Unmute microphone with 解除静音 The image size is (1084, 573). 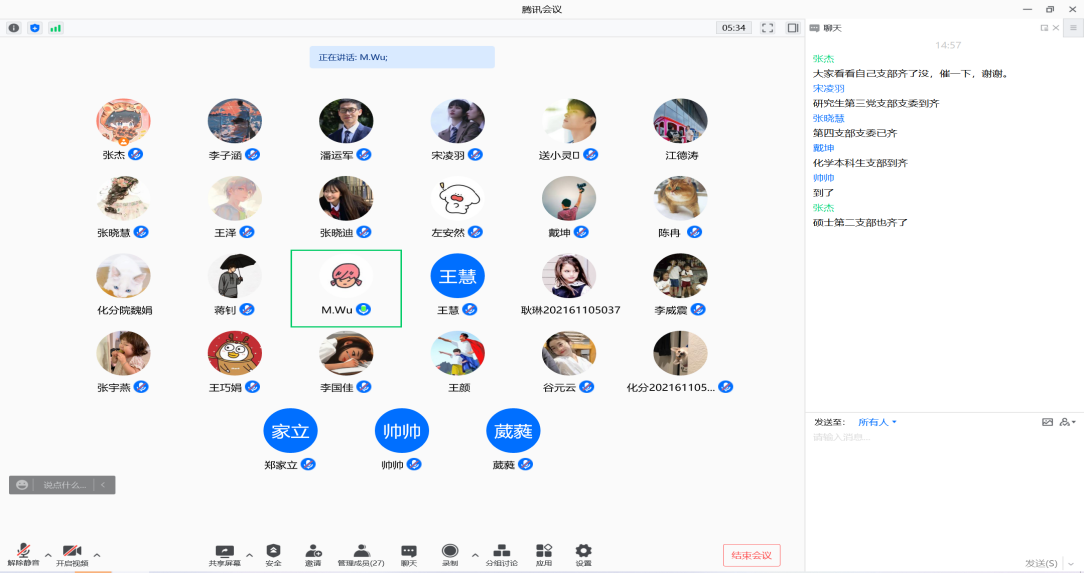pos(23,553)
